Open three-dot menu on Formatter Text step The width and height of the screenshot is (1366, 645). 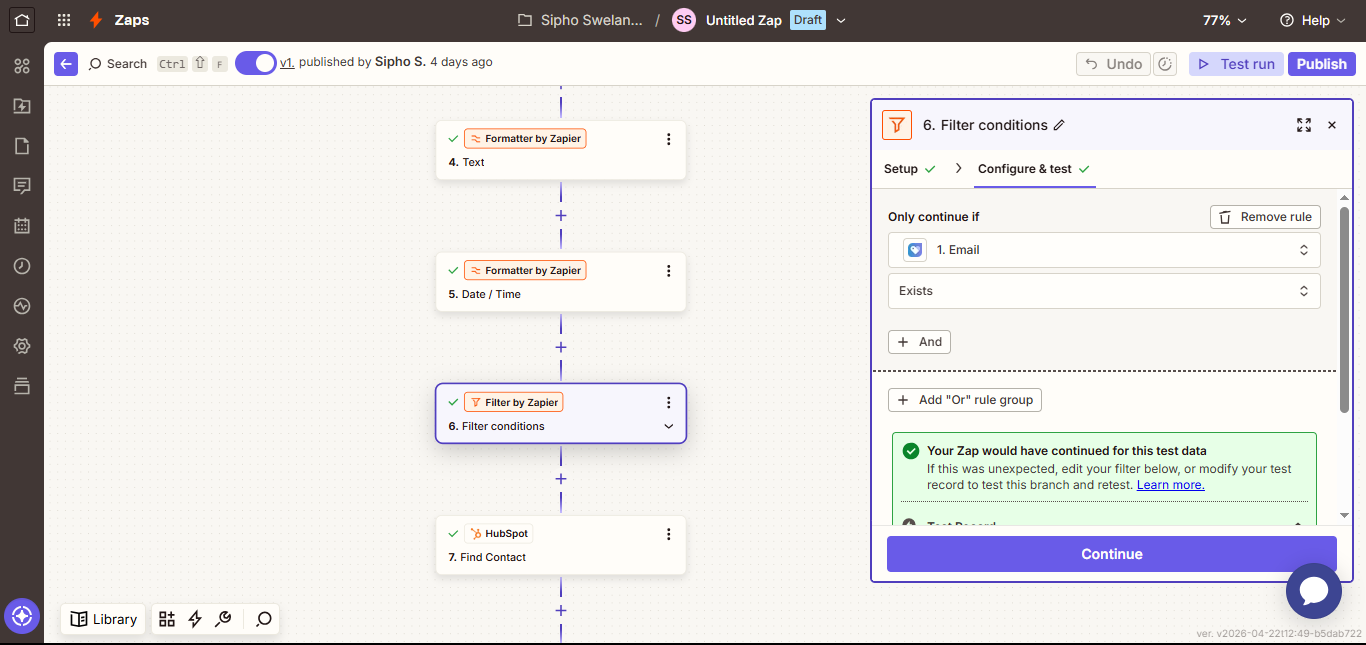(669, 139)
